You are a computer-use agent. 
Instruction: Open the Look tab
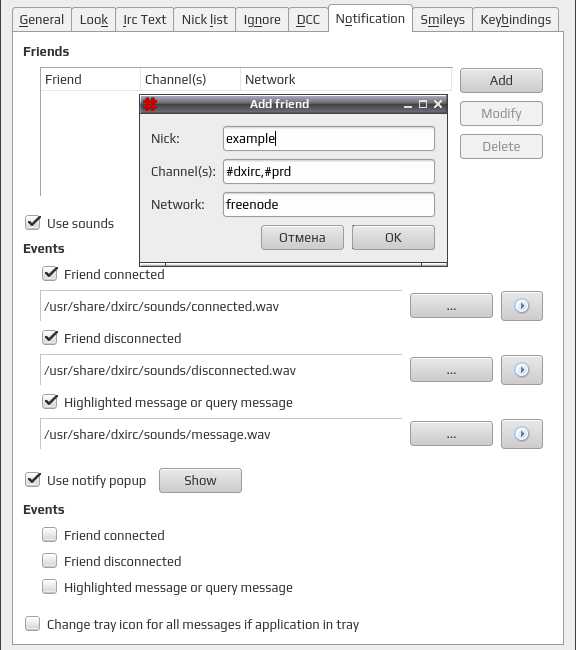click(94, 19)
